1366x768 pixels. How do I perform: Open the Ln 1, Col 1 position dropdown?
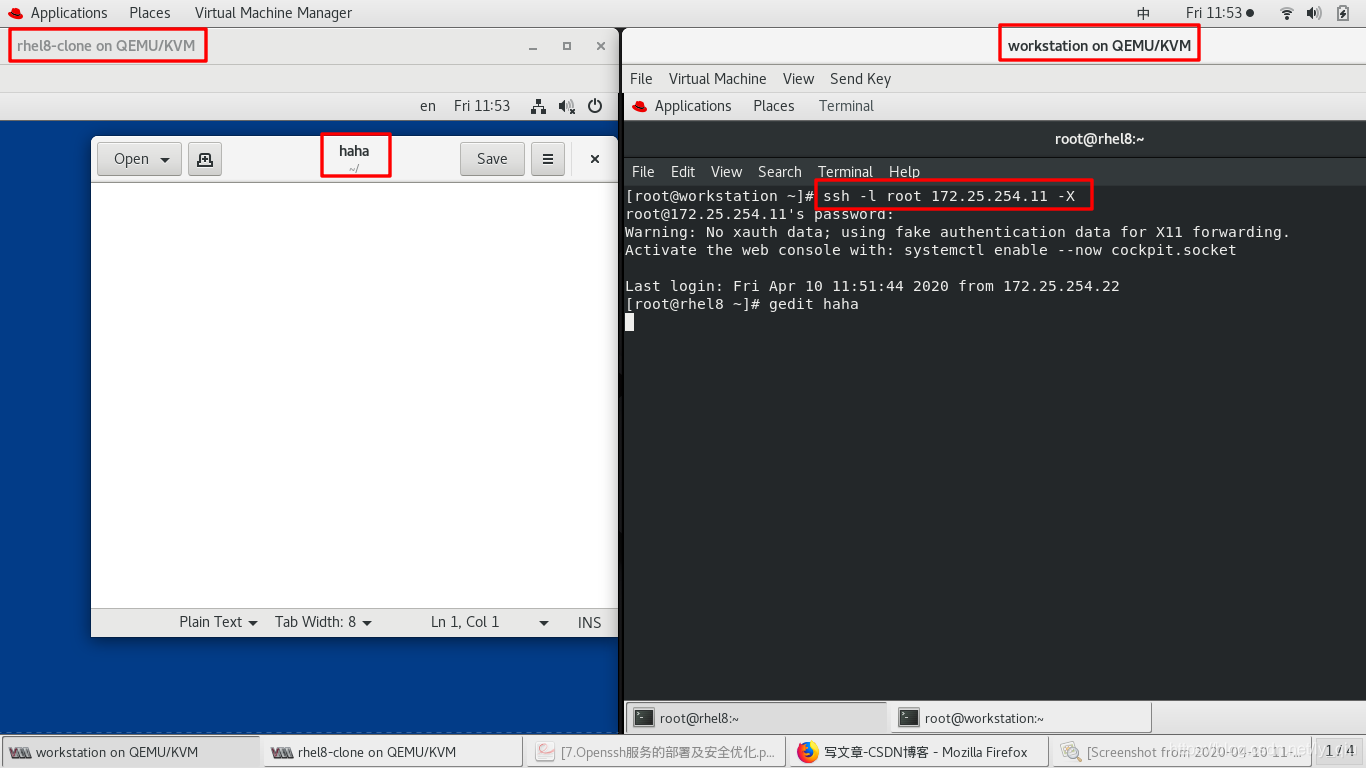tap(490, 622)
